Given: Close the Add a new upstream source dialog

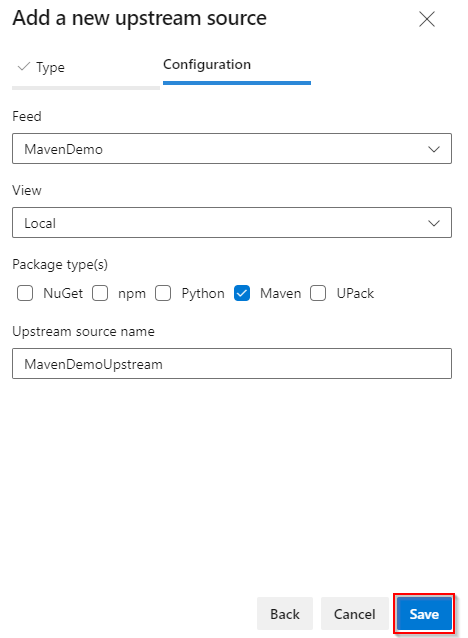Looking at the screenshot, I should [x=427, y=19].
